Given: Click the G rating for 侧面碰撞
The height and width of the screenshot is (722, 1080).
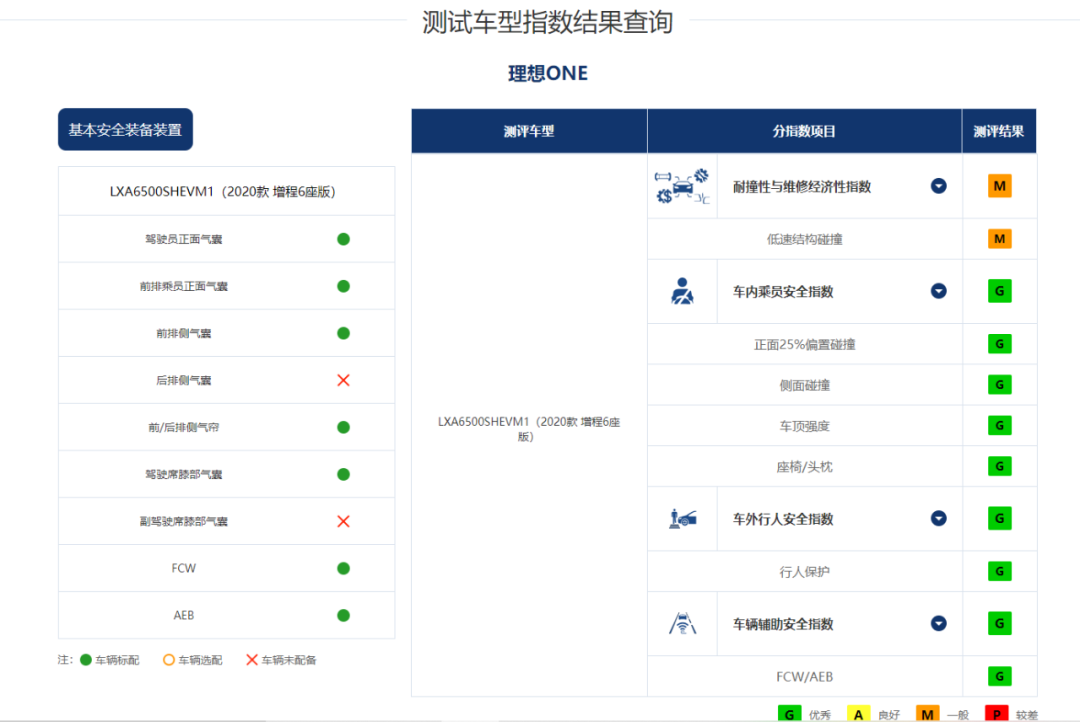Looking at the screenshot, I should point(999,384).
